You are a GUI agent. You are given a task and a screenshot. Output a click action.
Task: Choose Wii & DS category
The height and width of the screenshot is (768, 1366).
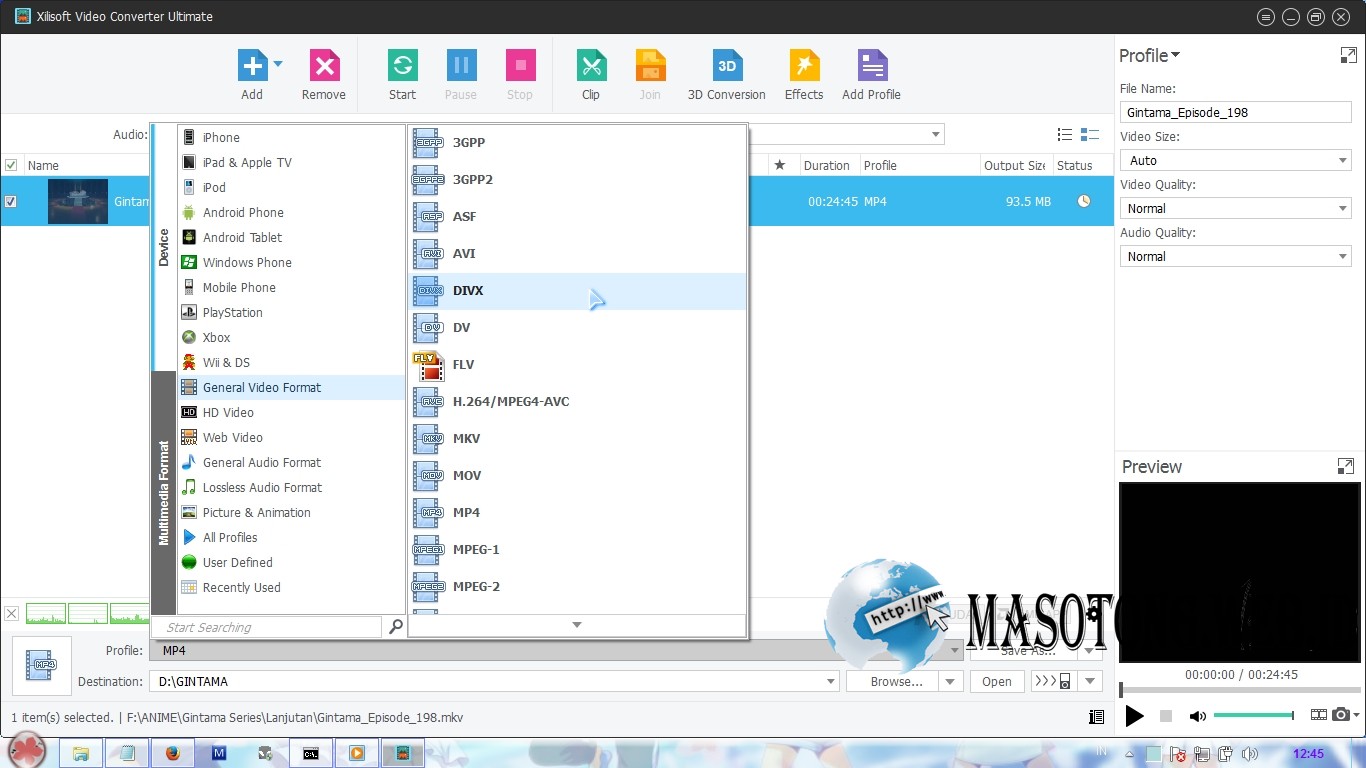291,362
